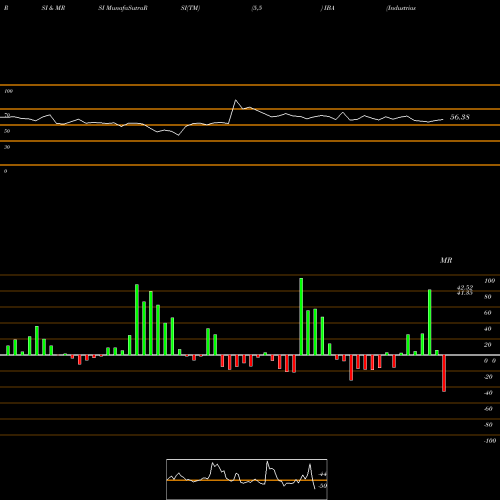Viewport: 500px width, 500px height.
Task: Click the MR panel title label
Action: tap(446, 260)
